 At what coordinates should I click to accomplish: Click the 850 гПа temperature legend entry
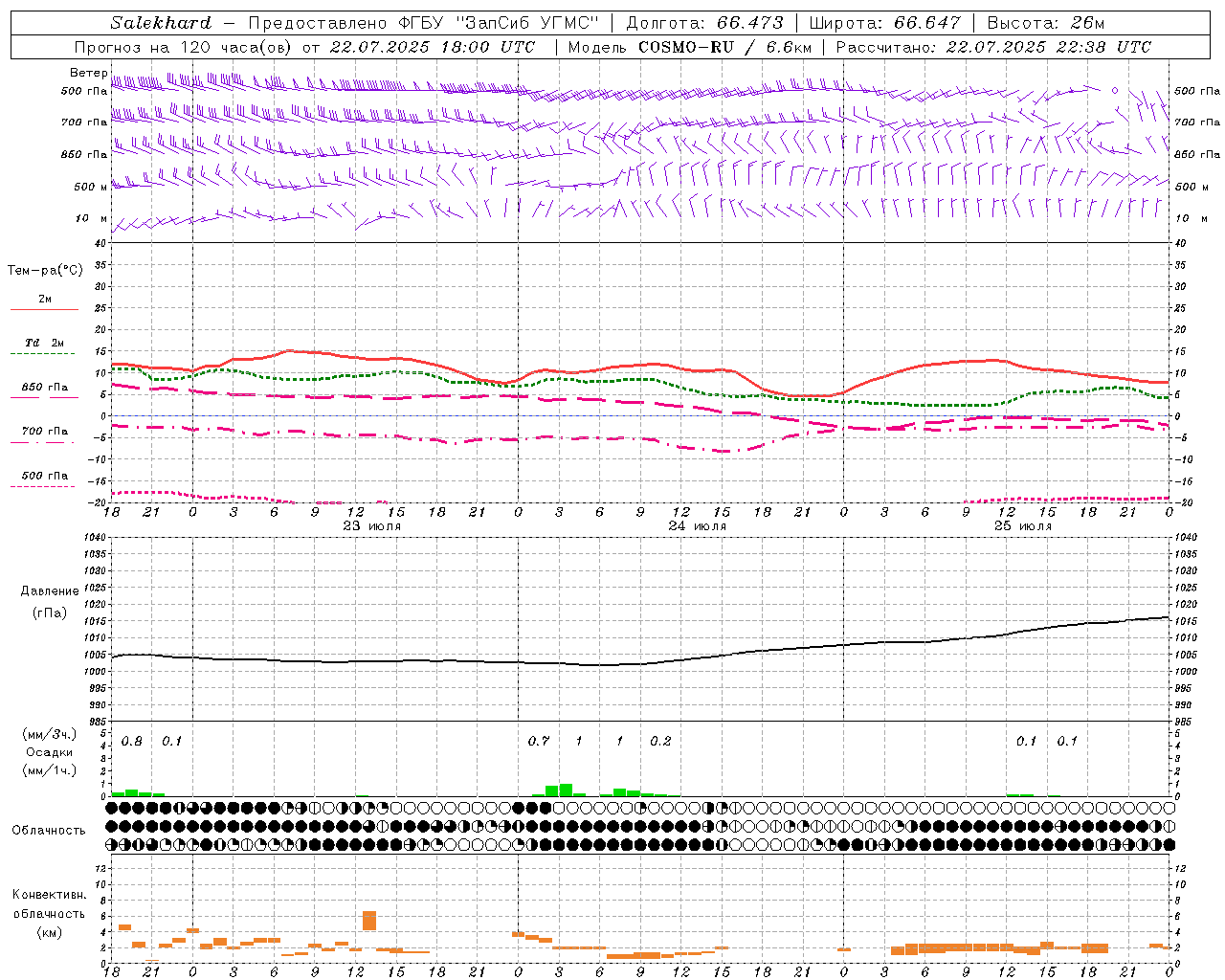click(44, 387)
